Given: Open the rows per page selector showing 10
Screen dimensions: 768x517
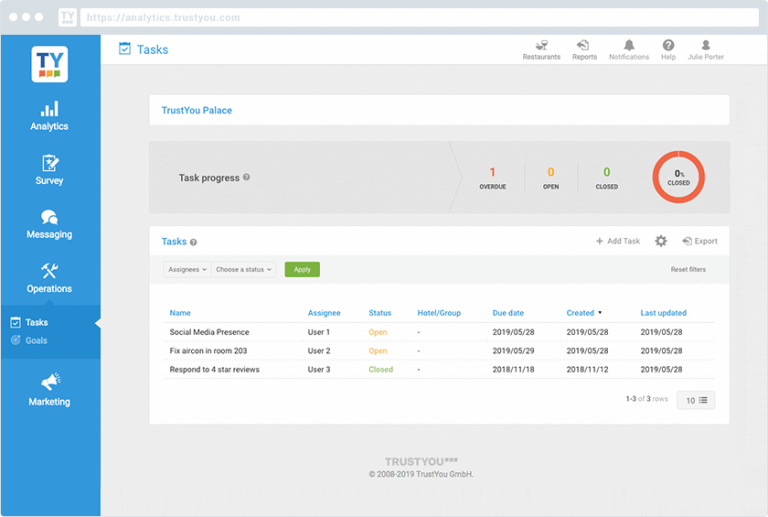Looking at the screenshot, I should pos(696,400).
